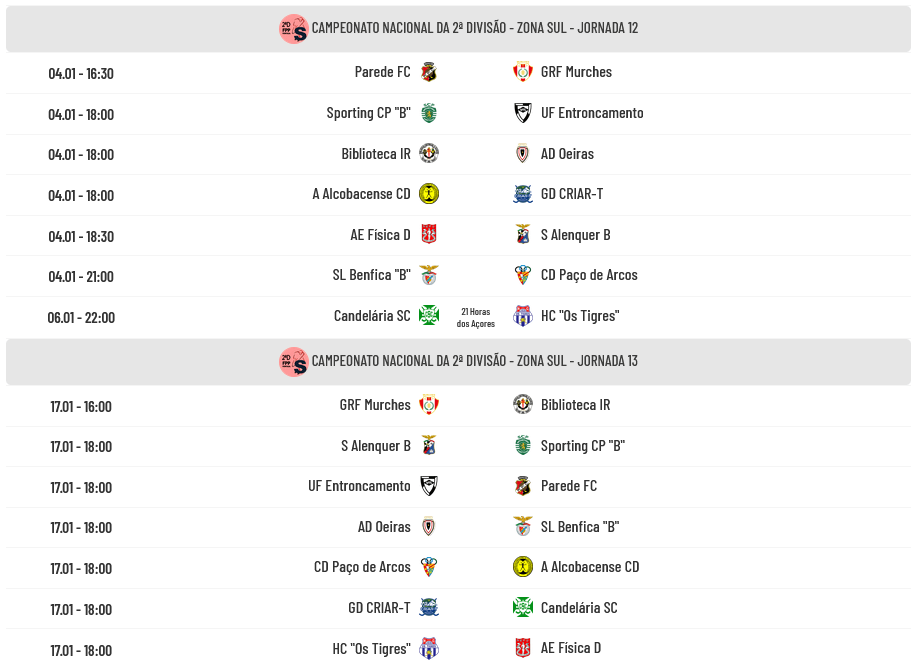Open S Alenquer B name in Jornada 13
The image size is (918, 666).
point(375,446)
